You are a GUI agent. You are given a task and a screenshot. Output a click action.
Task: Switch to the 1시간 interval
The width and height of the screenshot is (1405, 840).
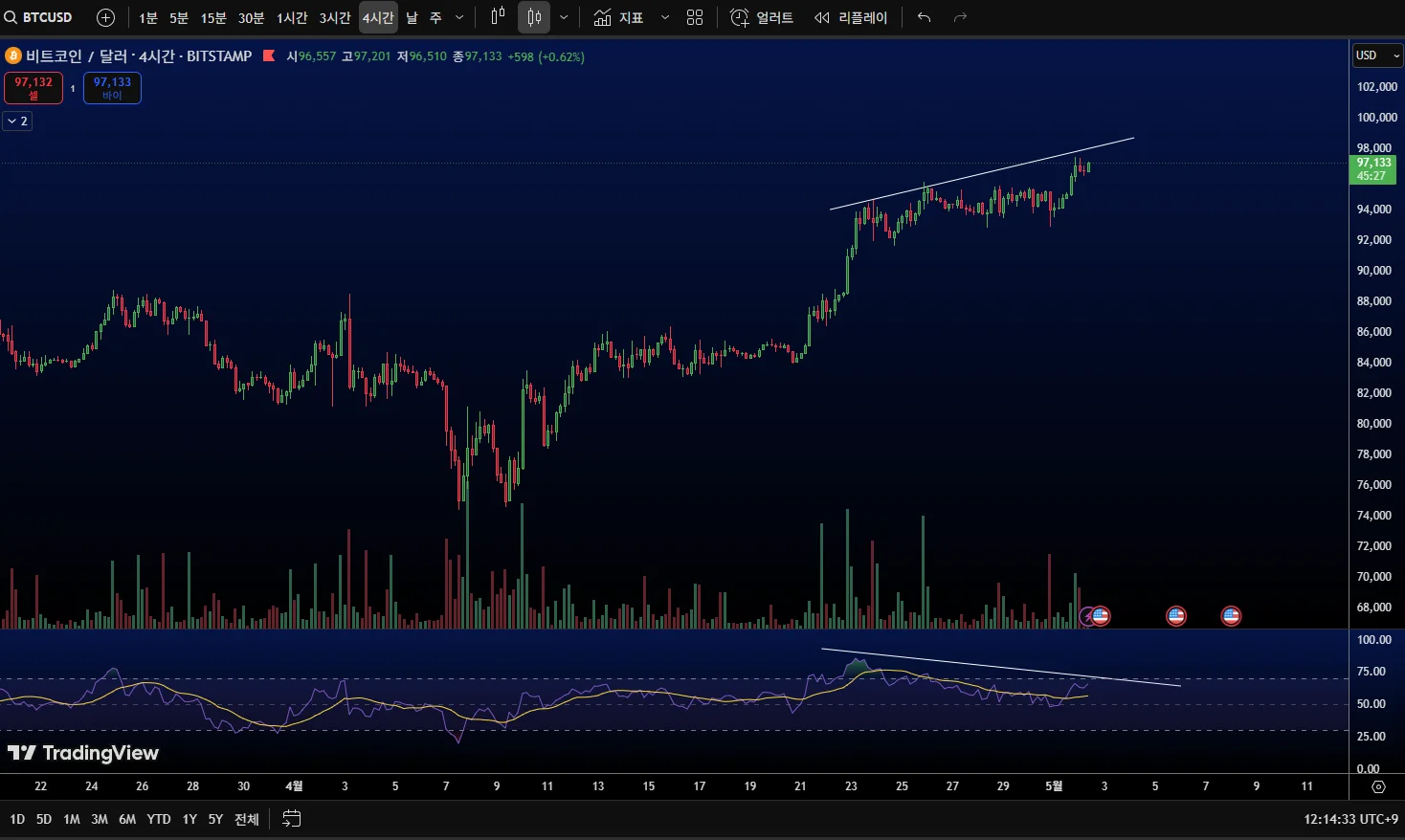(292, 18)
